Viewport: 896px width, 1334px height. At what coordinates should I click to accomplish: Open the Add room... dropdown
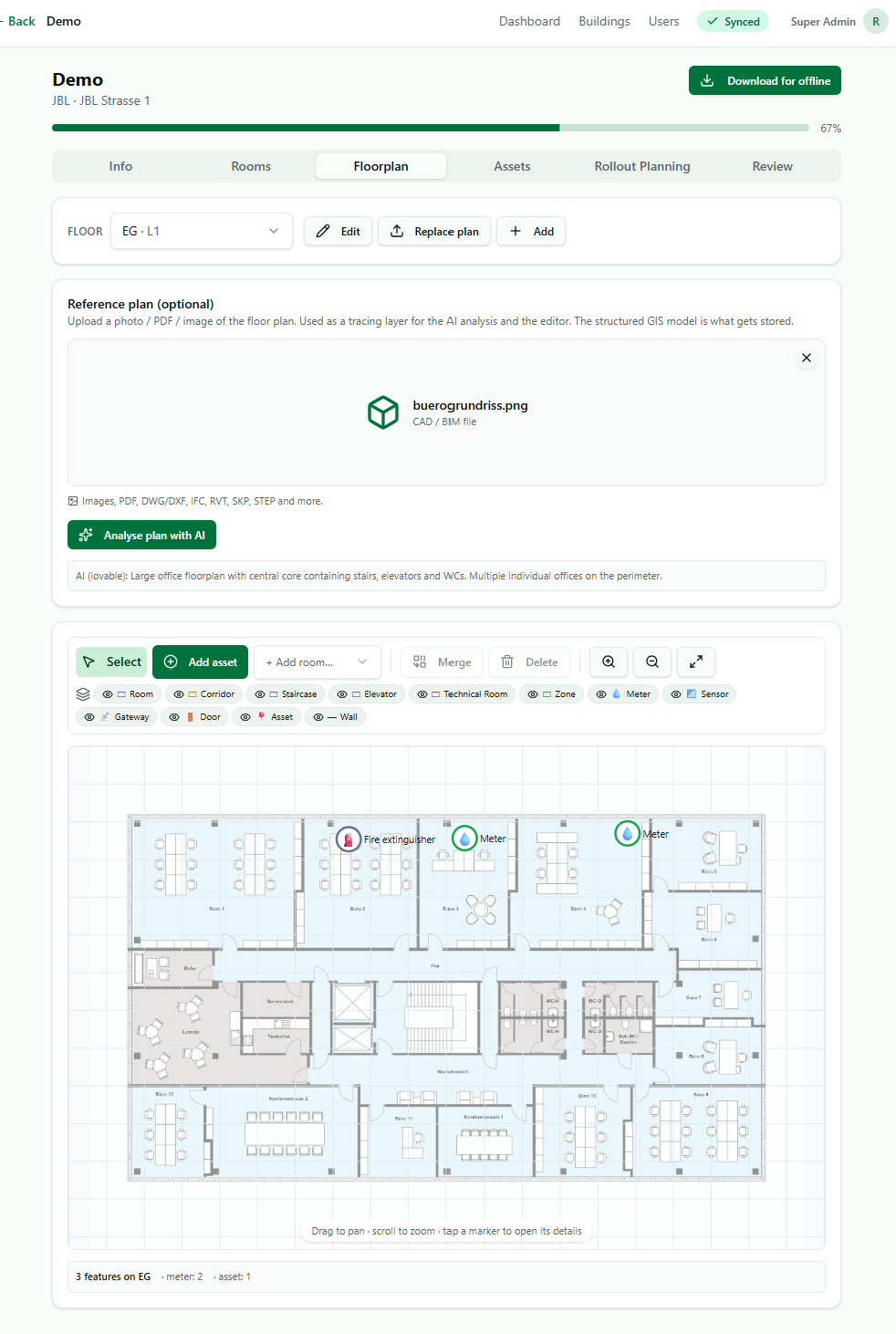point(317,662)
